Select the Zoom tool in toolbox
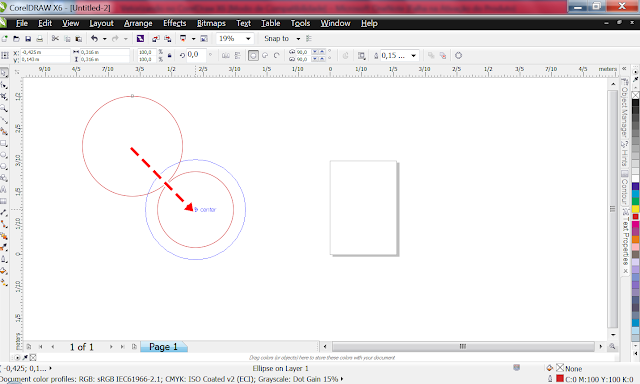640x384 pixels. pyautogui.click(x=4, y=108)
